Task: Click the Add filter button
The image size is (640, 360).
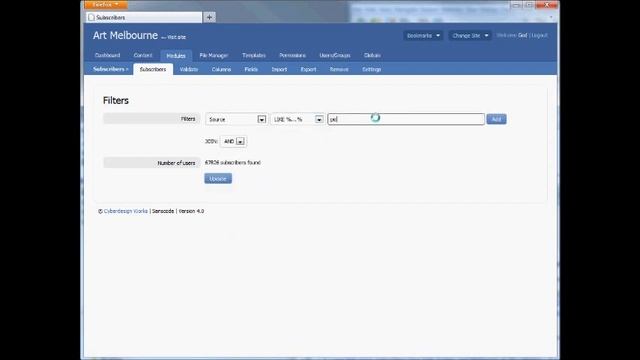Action: 496,119
